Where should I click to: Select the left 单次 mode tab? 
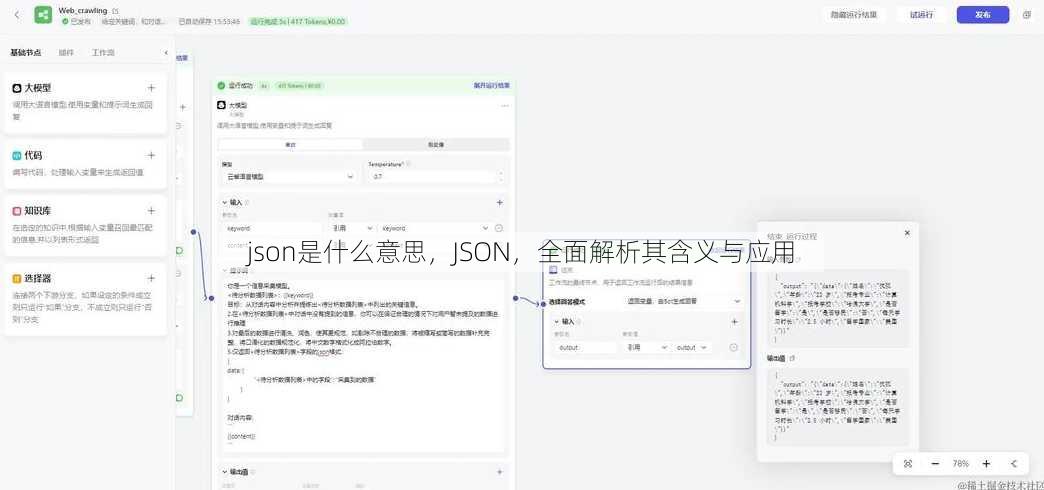pyautogui.click(x=290, y=144)
